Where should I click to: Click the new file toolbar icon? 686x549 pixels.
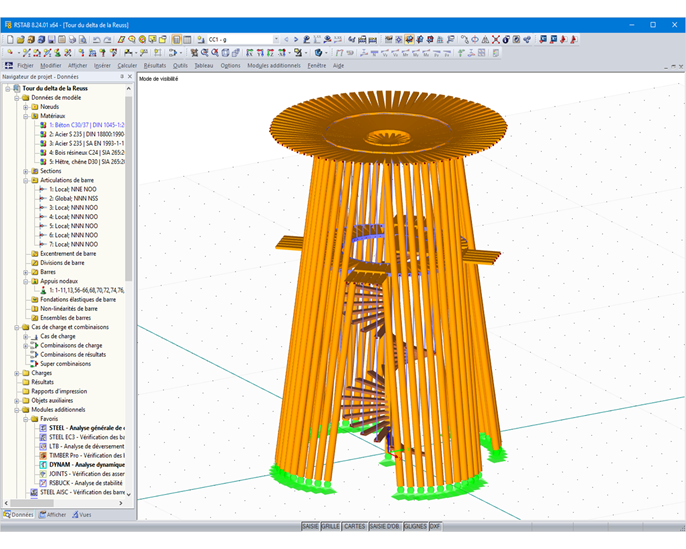[8, 40]
